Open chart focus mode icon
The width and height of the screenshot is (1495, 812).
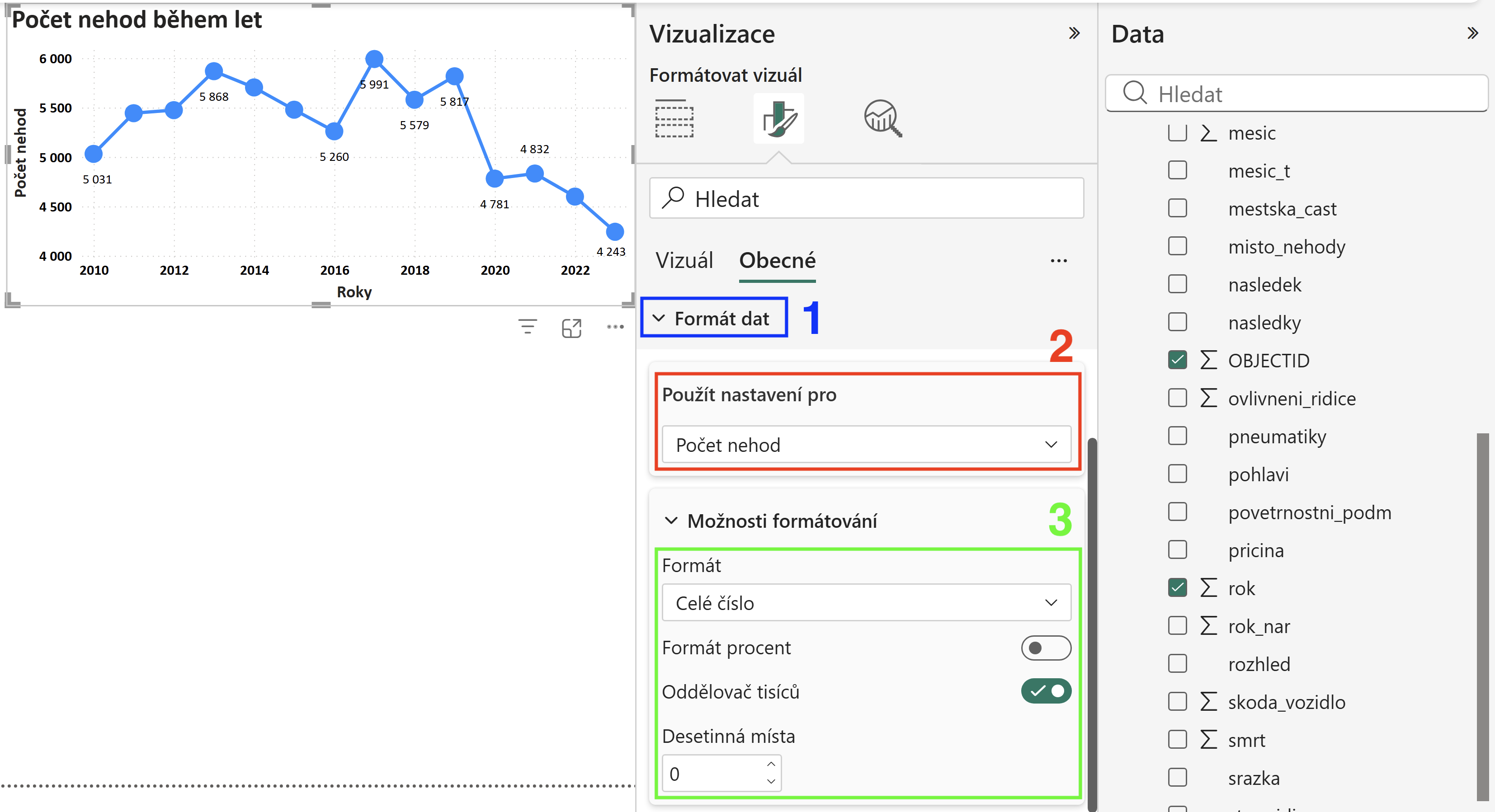pyautogui.click(x=572, y=329)
